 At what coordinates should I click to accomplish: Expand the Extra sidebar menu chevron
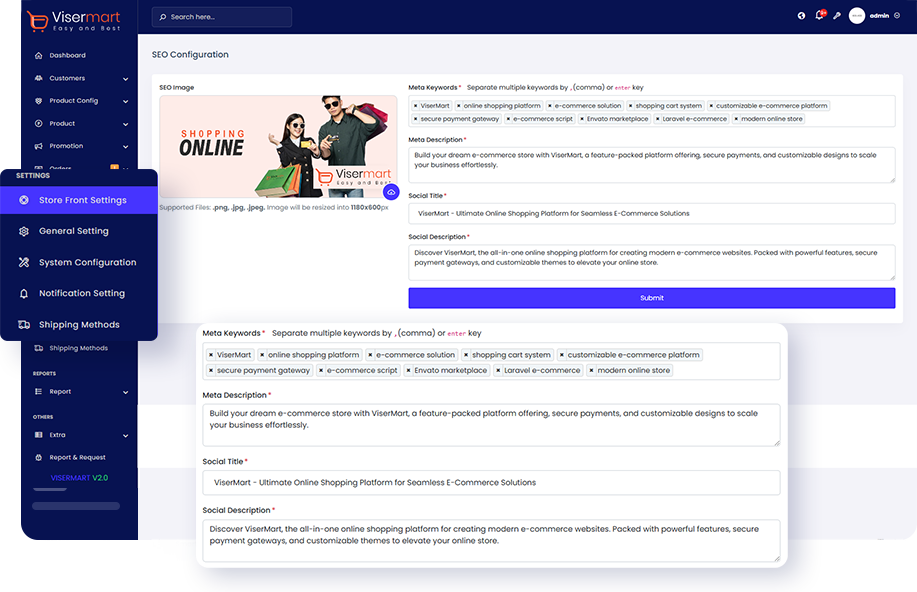(126, 436)
